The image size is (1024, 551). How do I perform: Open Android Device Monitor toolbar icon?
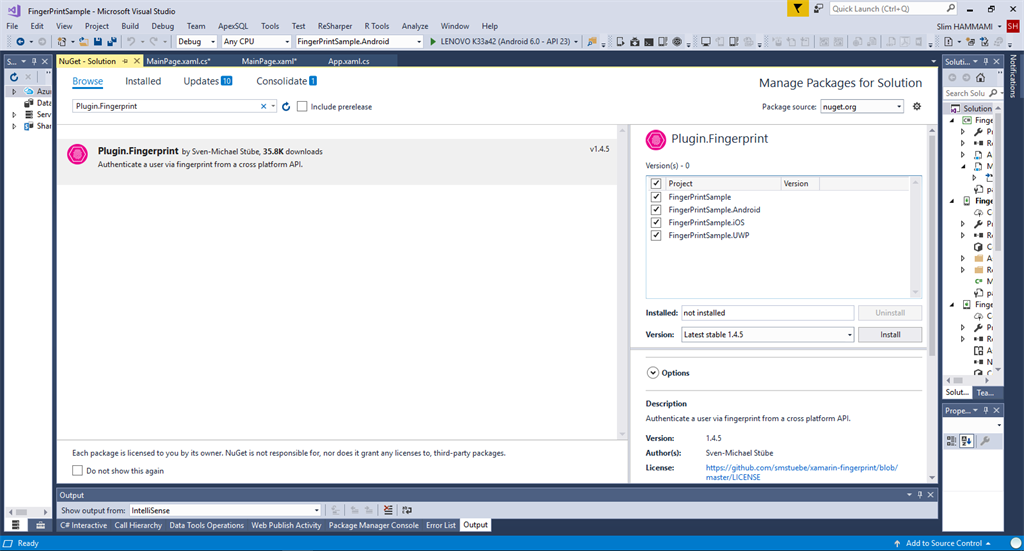pos(677,42)
